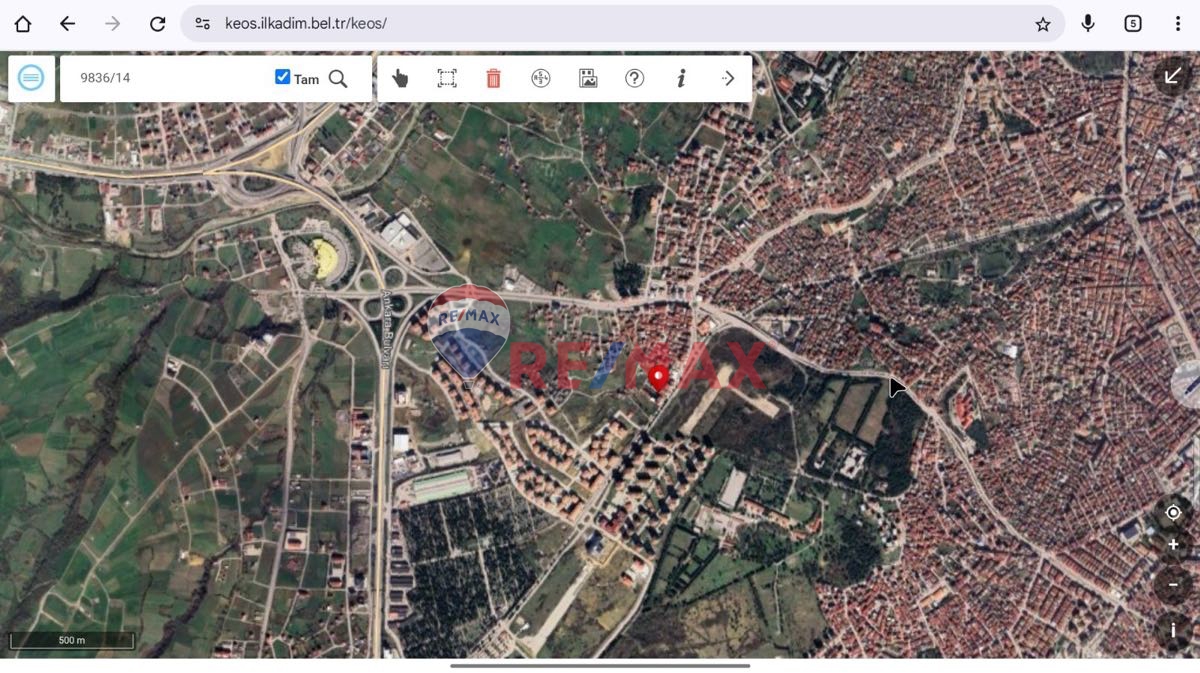Click the GPS locate icon on map
The image size is (1200, 673).
click(1174, 512)
